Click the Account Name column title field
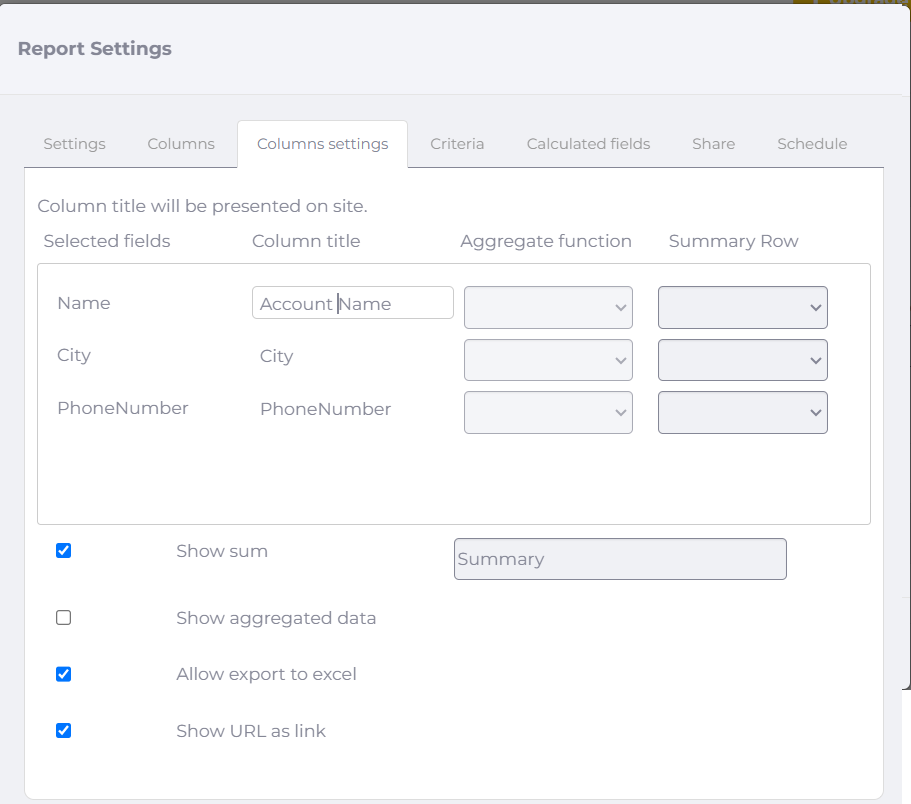The width and height of the screenshot is (911, 804). tap(353, 303)
